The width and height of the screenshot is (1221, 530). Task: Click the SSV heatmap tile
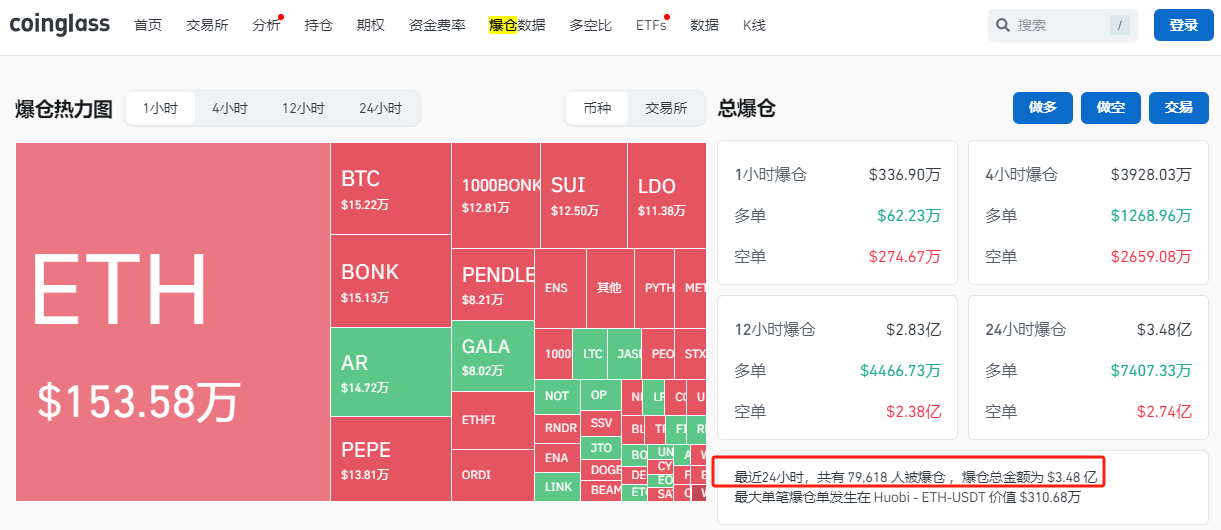[600, 424]
